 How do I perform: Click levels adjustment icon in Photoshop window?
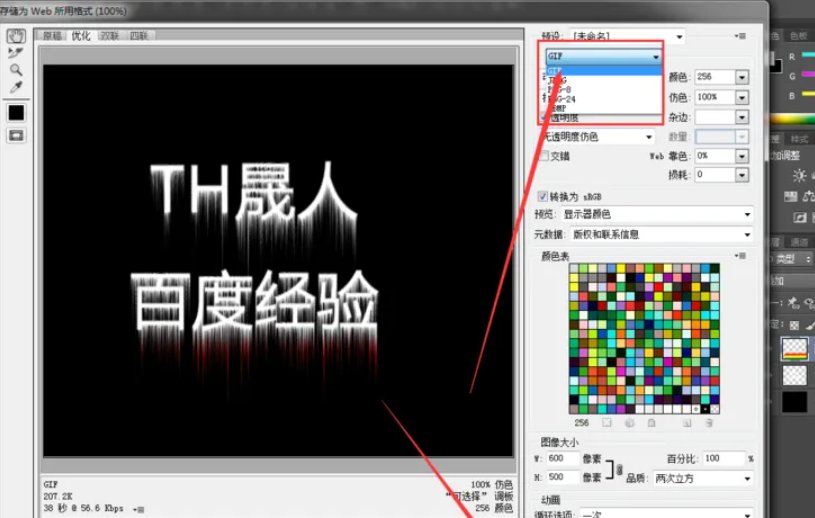point(791,196)
